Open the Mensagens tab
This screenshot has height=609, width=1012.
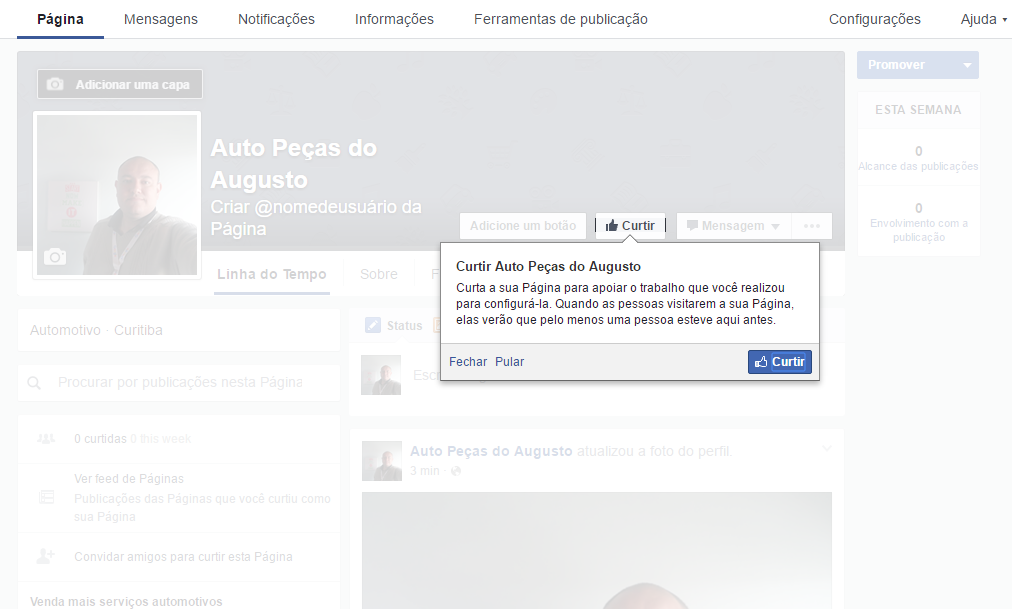(x=161, y=19)
